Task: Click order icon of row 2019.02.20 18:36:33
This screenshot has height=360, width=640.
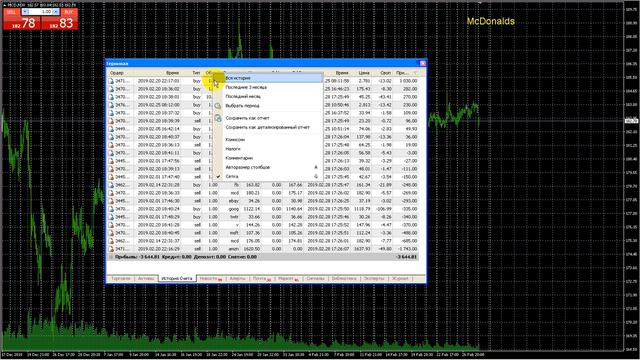Action: tap(111, 193)
